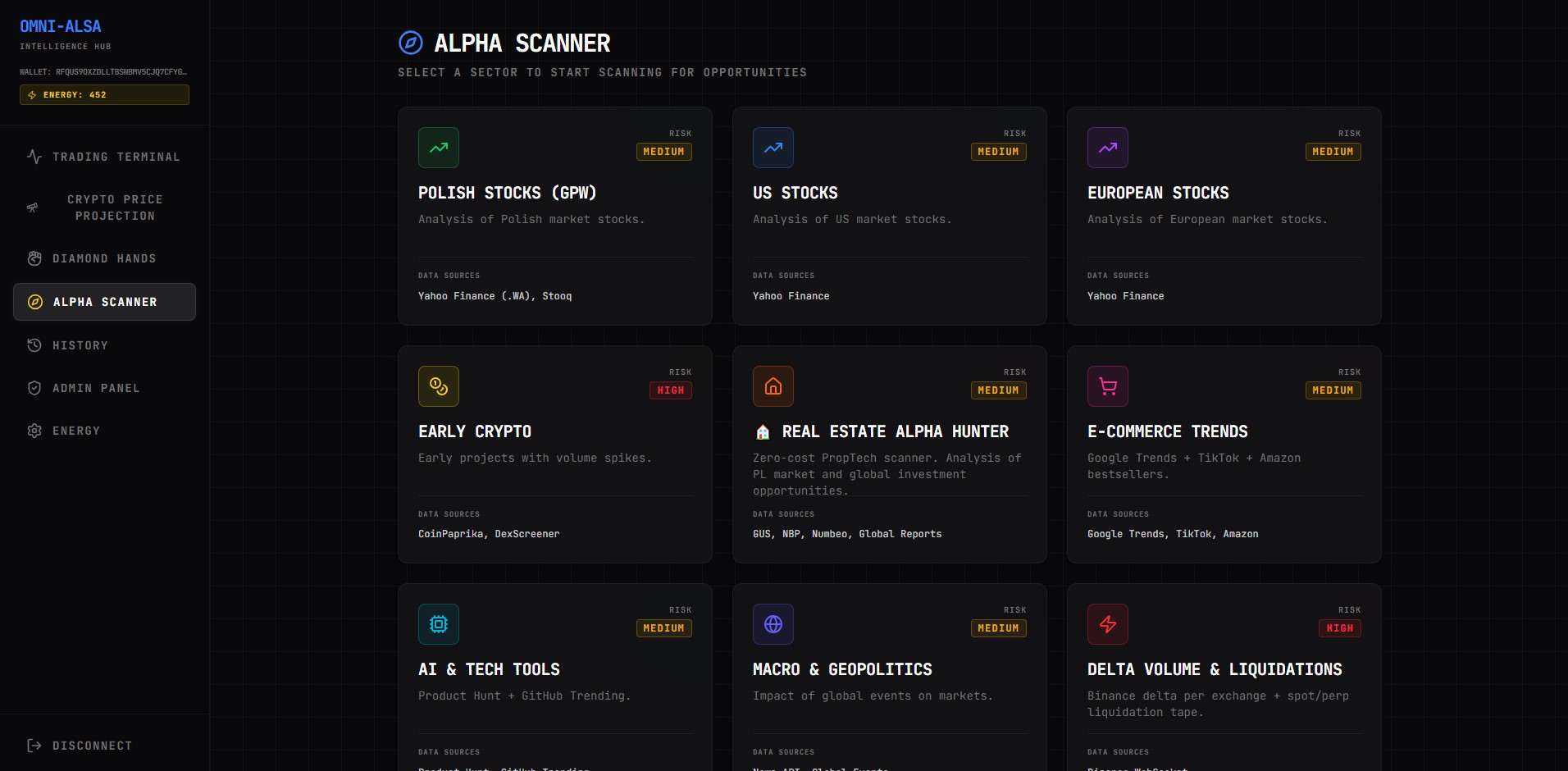The image size is (1568, 771).
Task: Select the E-Commerce Trends card title
Action: (x=1168, y=431)
